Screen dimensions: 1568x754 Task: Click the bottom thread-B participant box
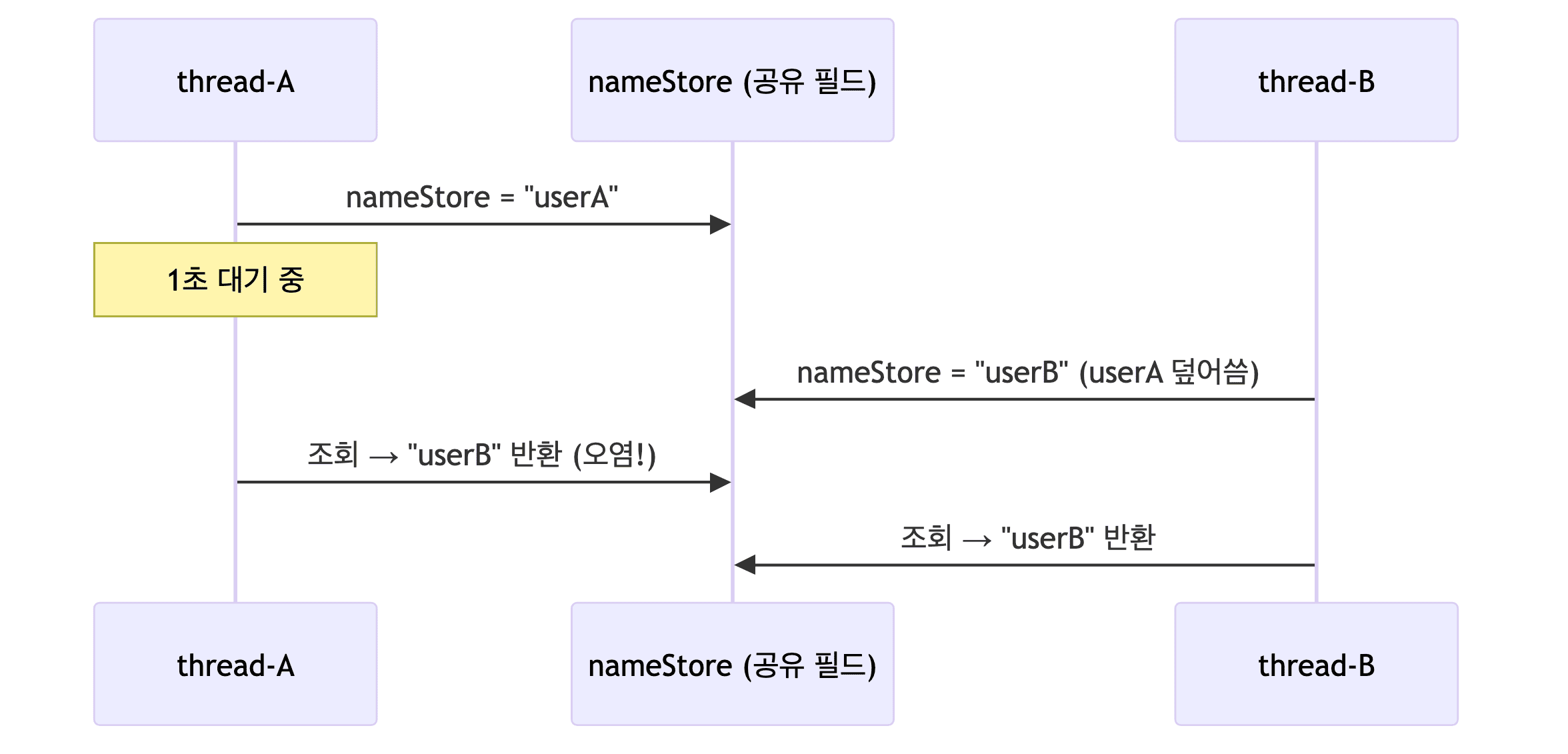pyautogui.click(x=1316, y=664)
